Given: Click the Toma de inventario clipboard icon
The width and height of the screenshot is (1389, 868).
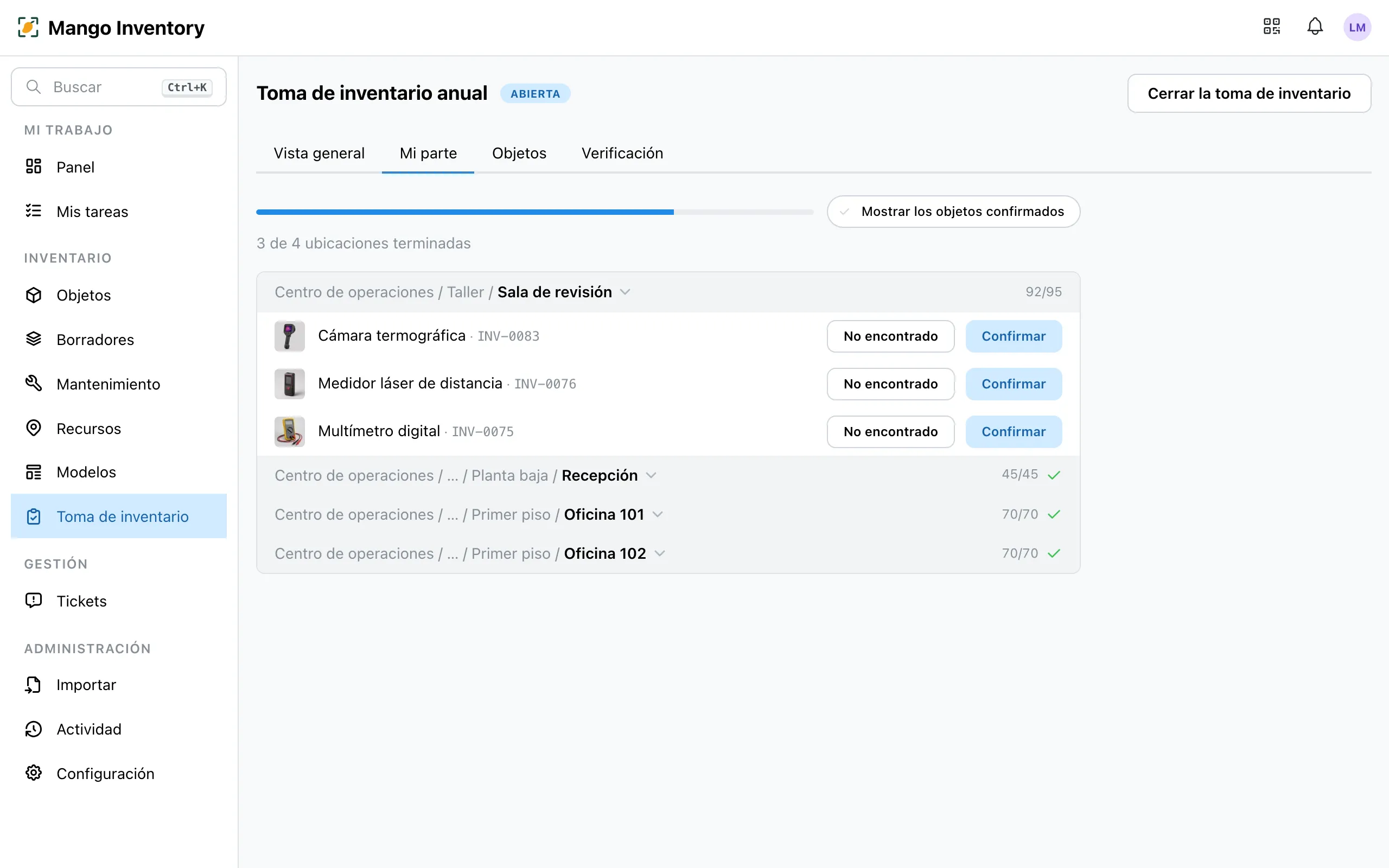Looking at the screenshot, I should click(34, 516).
